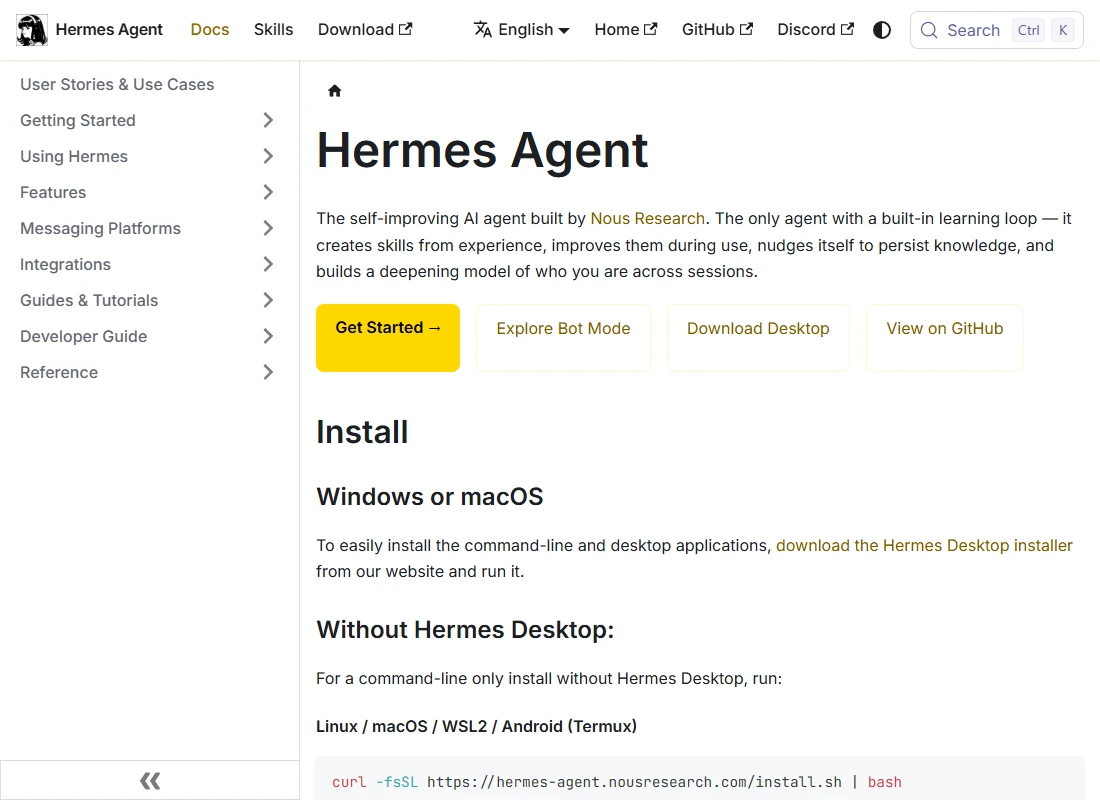Image resolution: width=1100 pixels, height=800 pixels.
Task: Click the search magnifier icon
Action: click(x=929, y=30)
